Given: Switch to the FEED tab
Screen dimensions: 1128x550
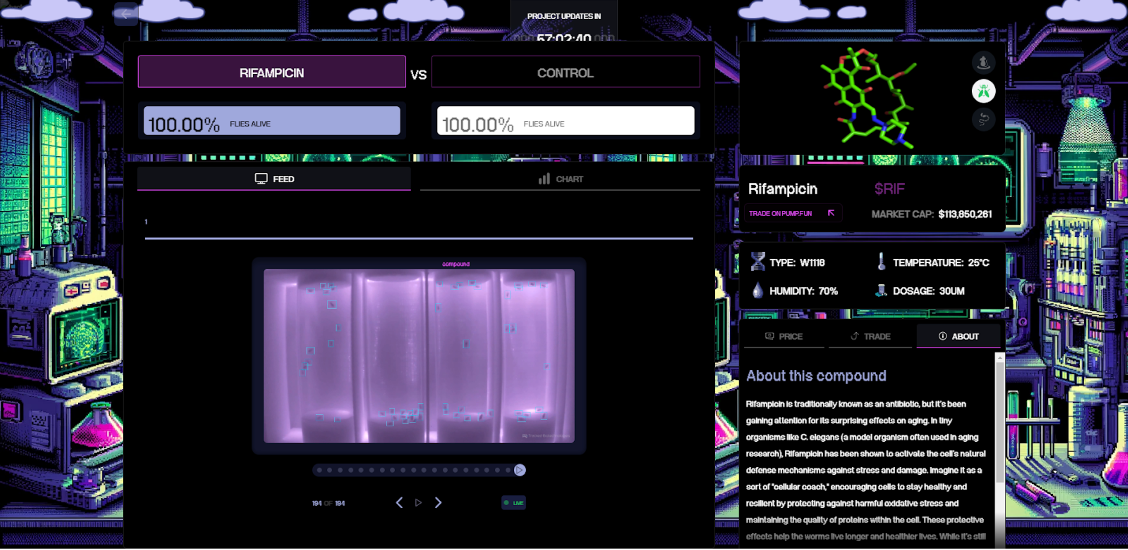Looking at the screenshot, I should click(274, 179).
